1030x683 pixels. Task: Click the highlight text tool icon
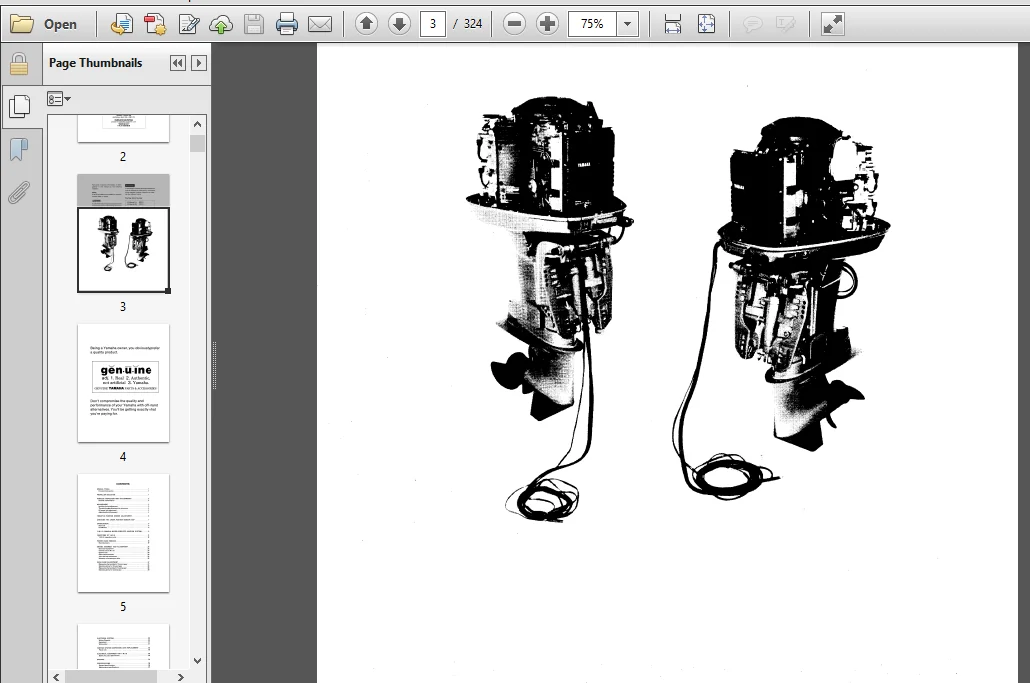coord(785,24)
